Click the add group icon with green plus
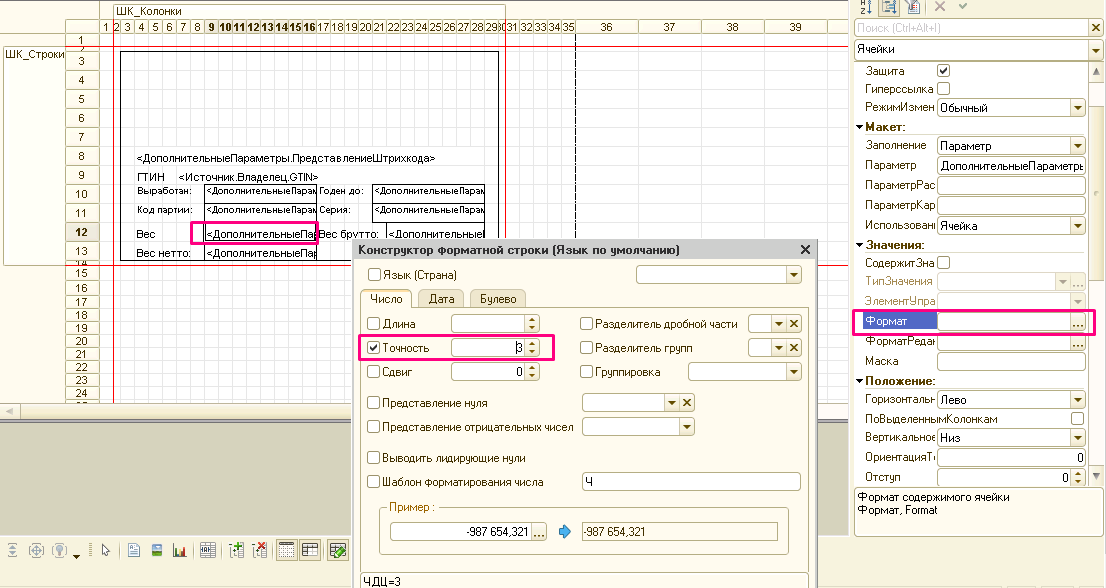Viewport: 1106px width, 588px height. [236, 551]
